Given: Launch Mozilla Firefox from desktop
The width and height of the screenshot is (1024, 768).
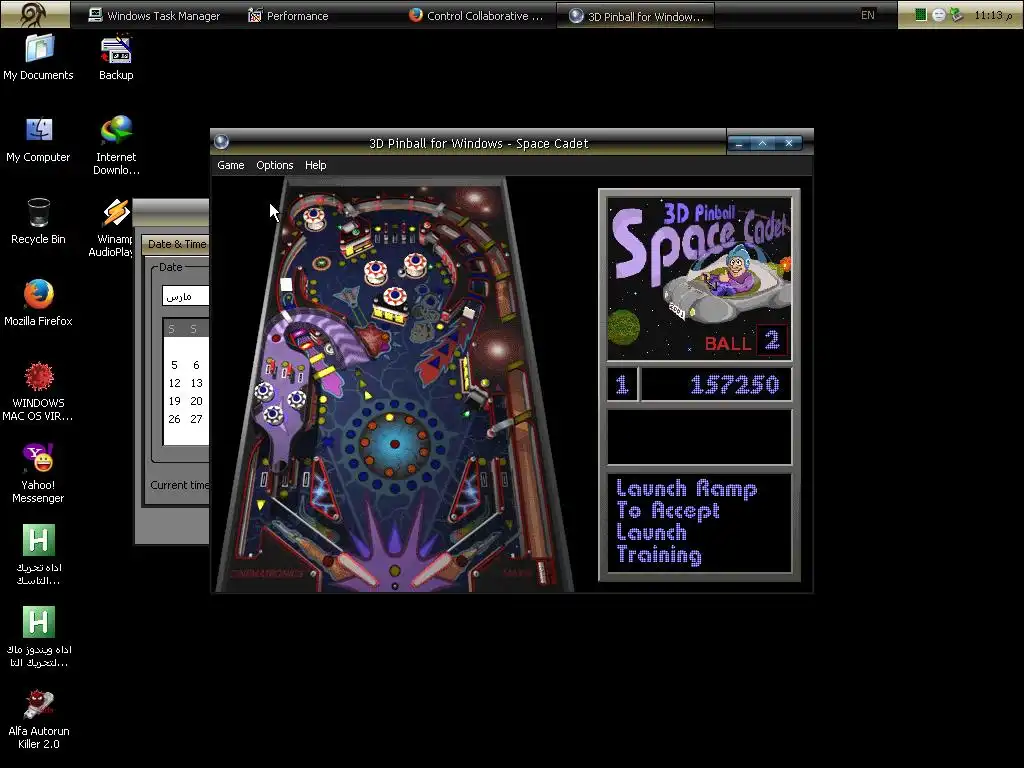Looking at the screenshot, I should click(x=39, y=303).
